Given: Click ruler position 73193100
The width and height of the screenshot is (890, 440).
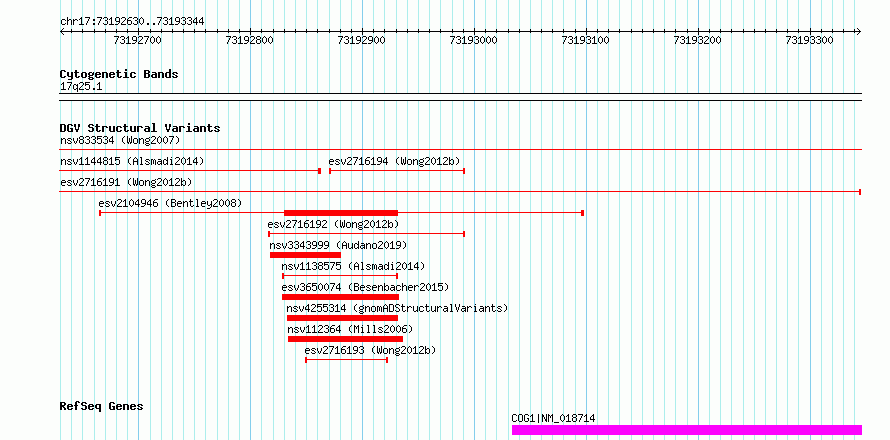Looking at the screenshot, I should pyautogui.click(x=586, y=40).
